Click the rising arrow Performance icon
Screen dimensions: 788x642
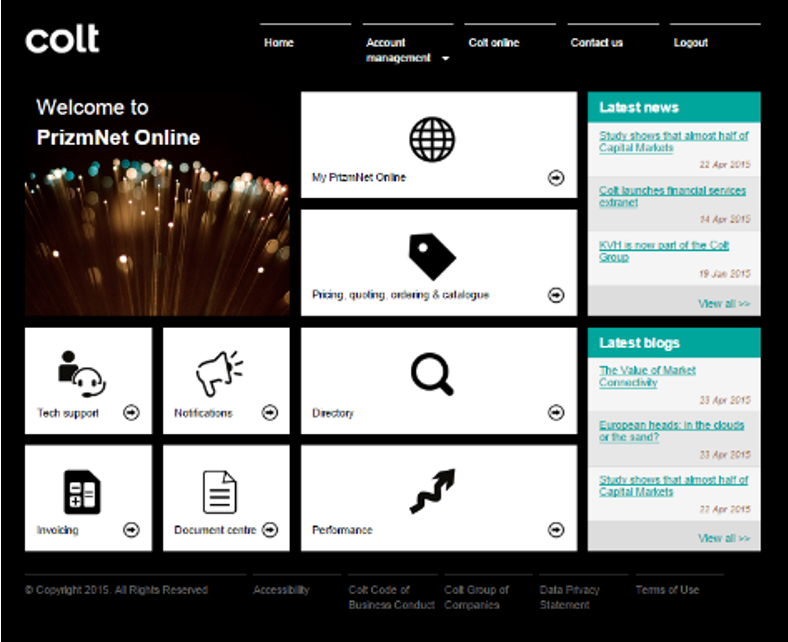coord(433,491)
